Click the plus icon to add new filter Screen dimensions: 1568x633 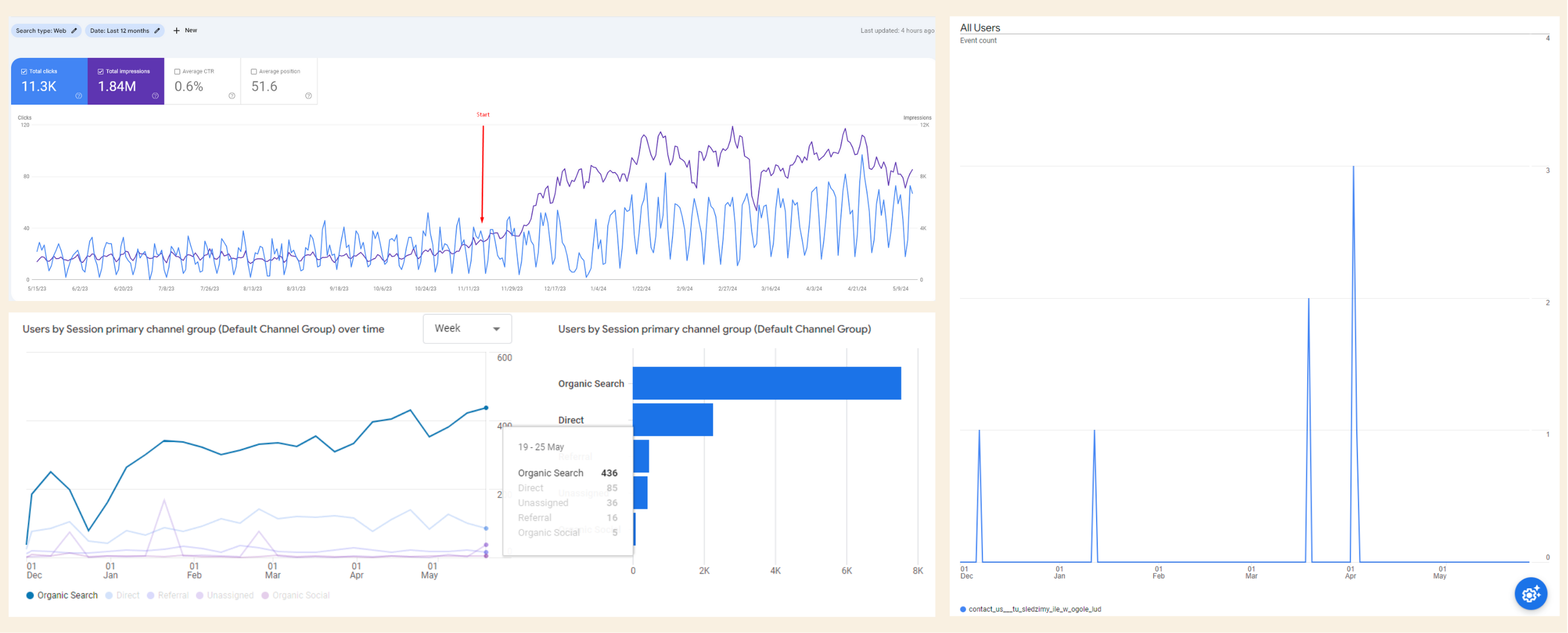click(x=176, y=30)
